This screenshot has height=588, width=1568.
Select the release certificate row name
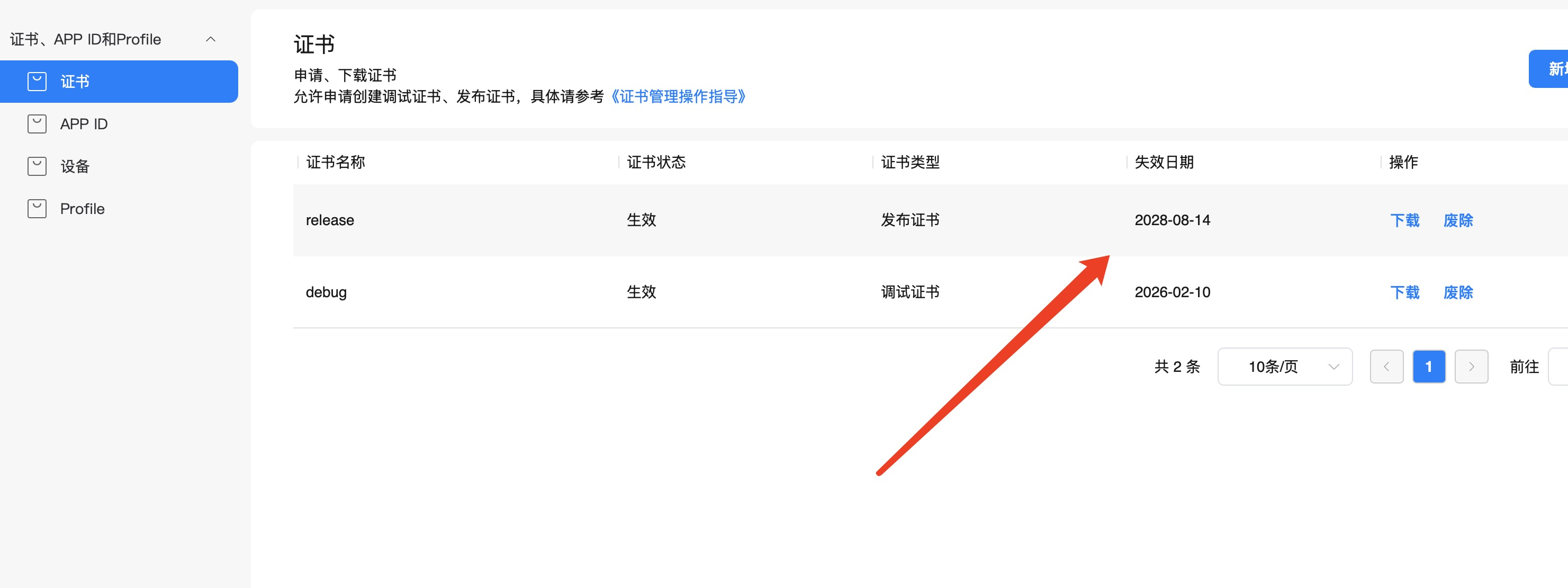[329, 220]
